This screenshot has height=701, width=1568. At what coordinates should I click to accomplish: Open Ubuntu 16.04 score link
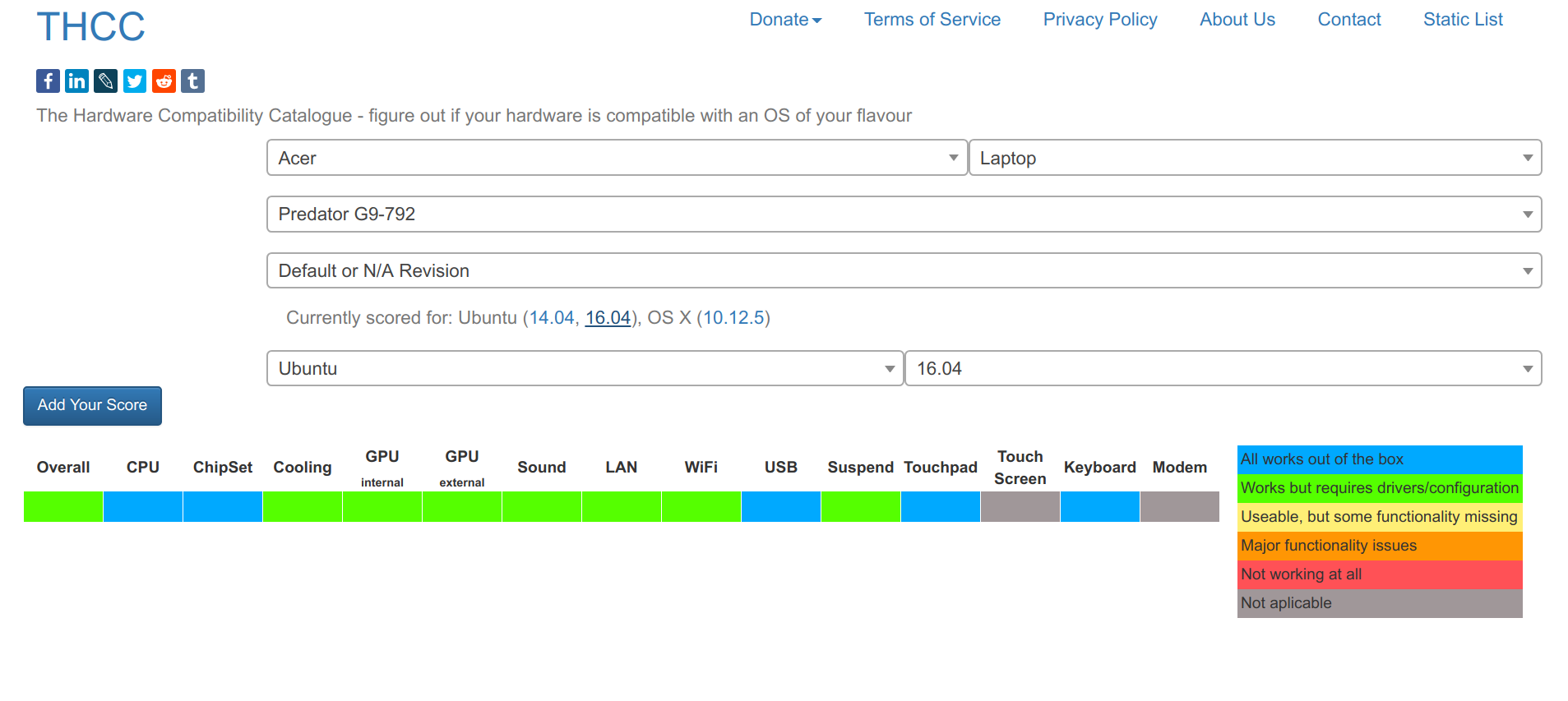tap(608, 318)
